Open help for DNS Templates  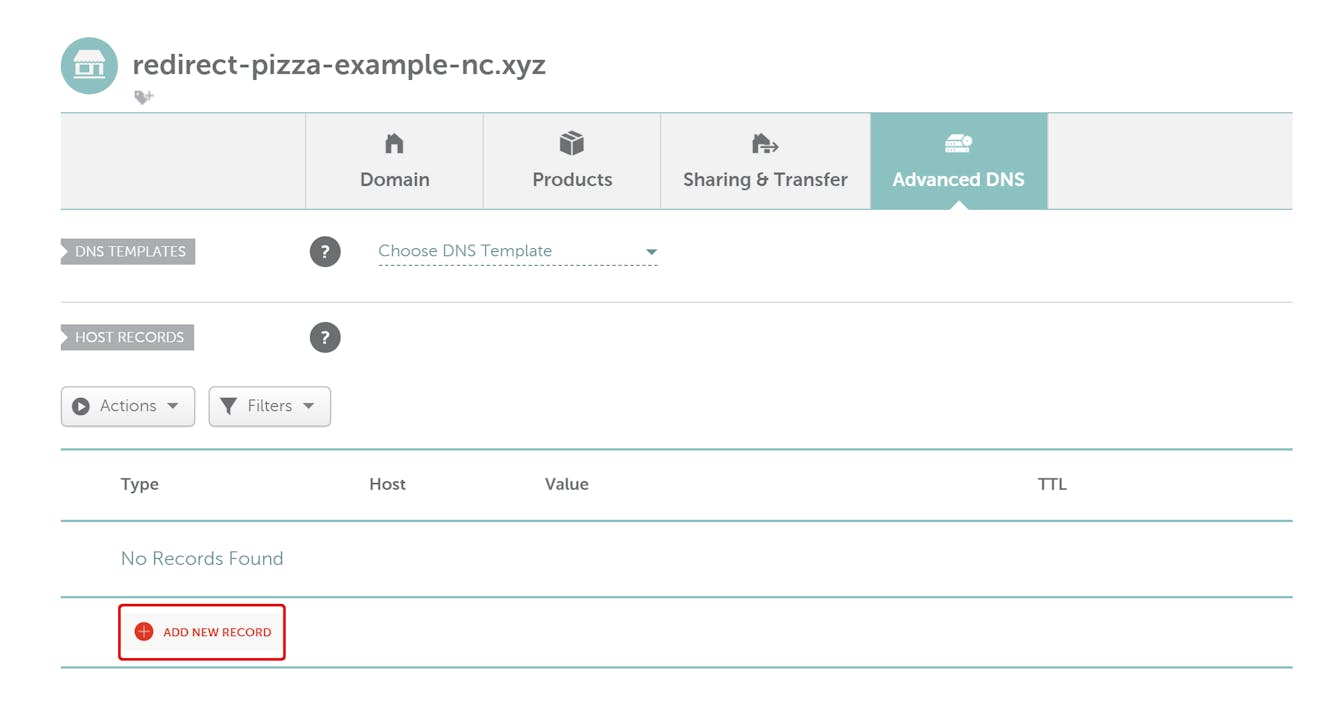pyautogui.click(x=325, y=252)
